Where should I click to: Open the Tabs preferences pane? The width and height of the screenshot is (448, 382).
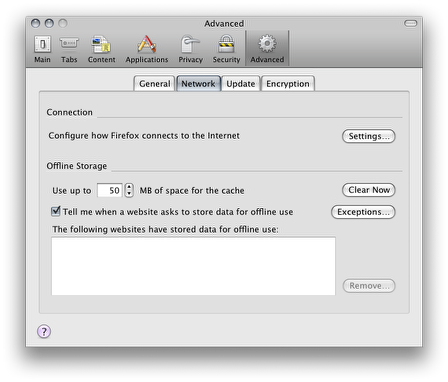click(x=69, y=49)
